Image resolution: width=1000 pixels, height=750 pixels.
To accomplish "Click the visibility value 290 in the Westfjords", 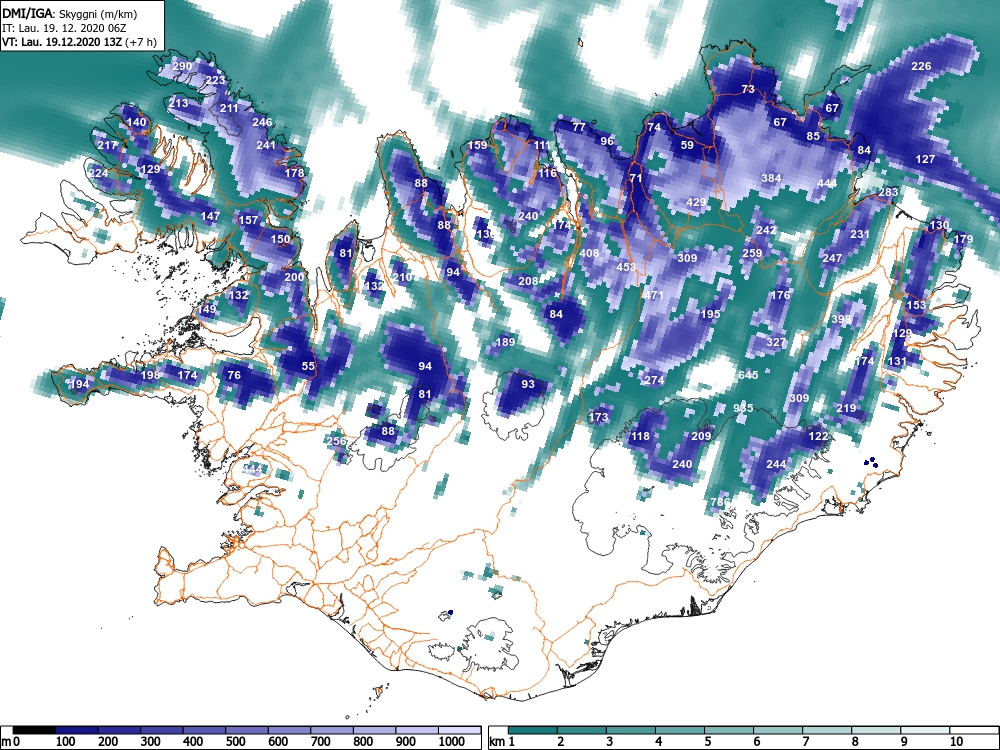I will (x=182, y=66).
